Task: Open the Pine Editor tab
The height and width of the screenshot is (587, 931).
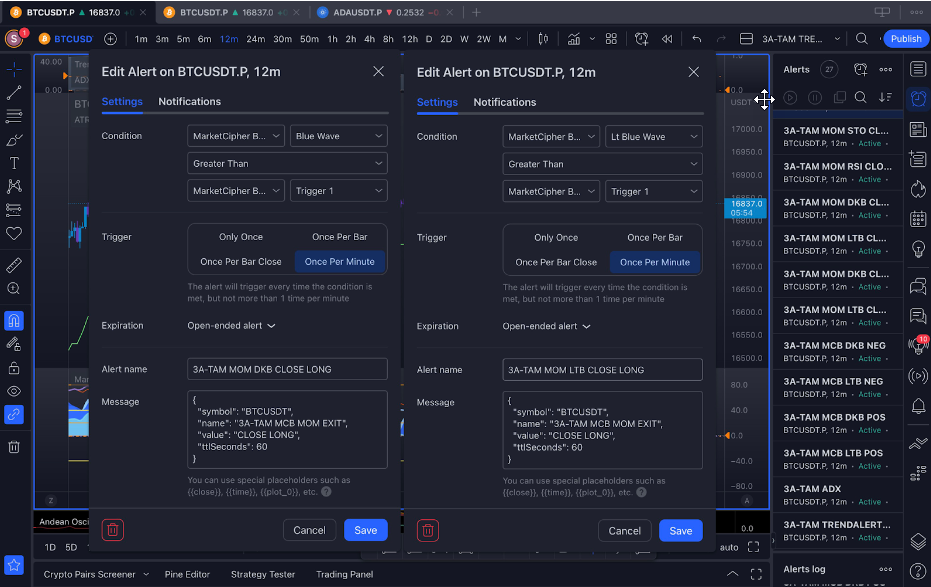Action: [187, 574]
